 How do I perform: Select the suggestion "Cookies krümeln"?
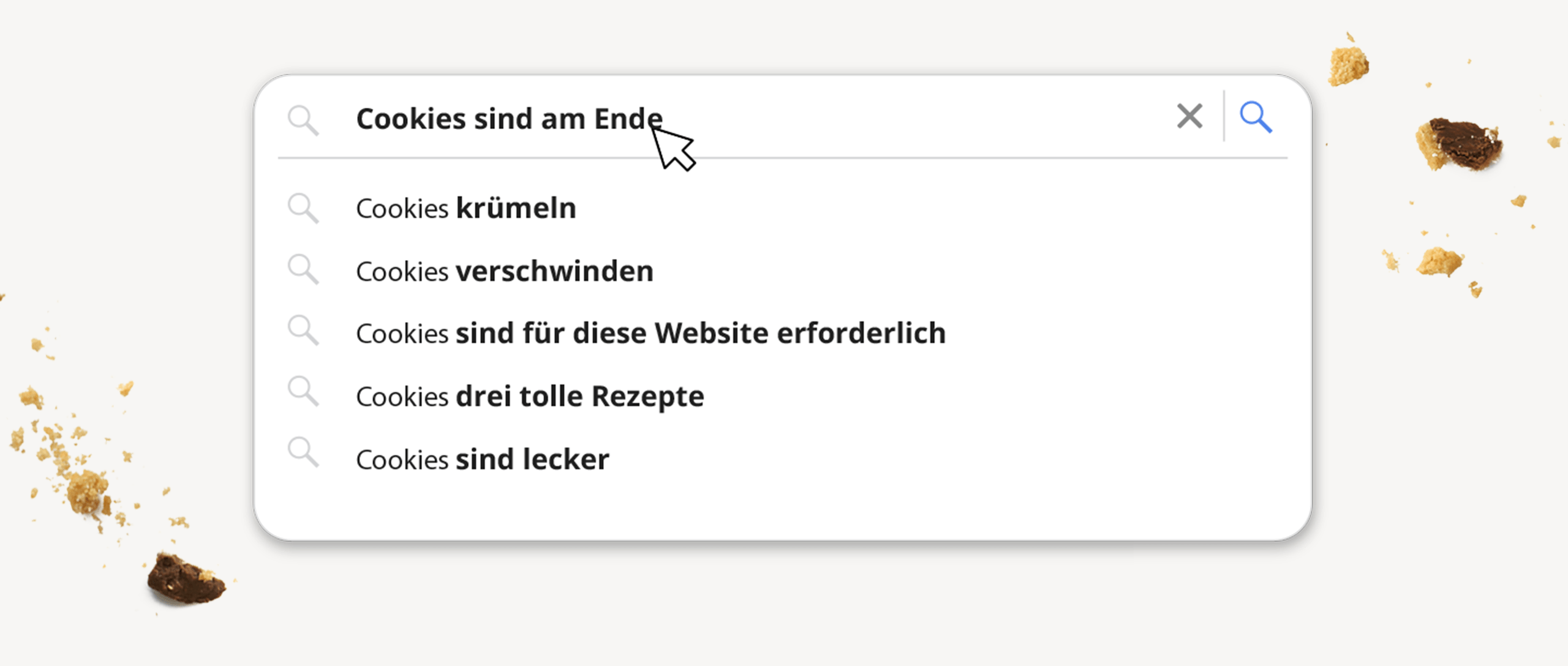(466, 209)
